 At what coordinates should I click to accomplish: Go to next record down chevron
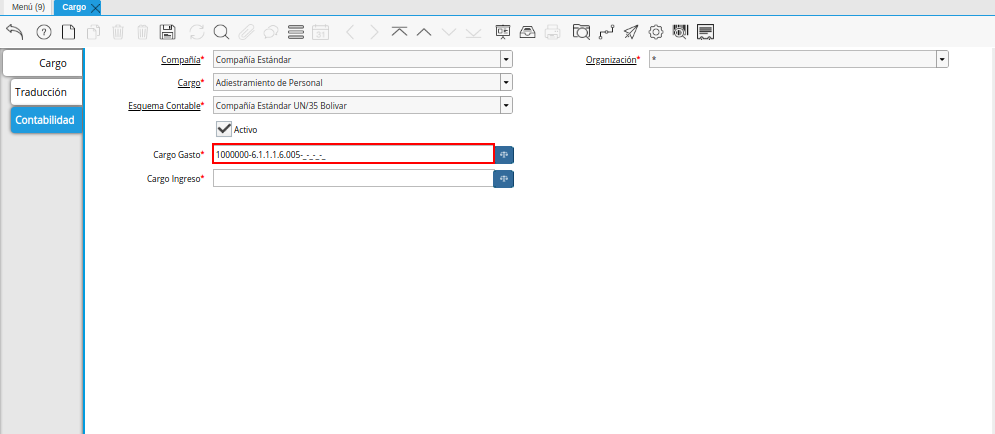coord(449,32)
